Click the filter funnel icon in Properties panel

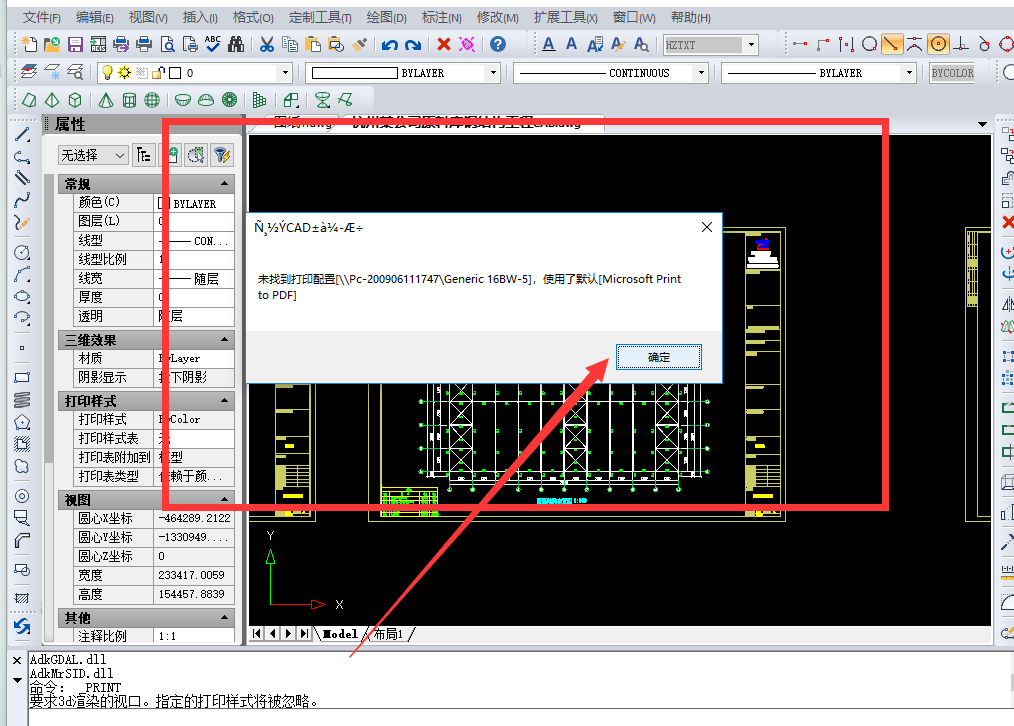click(222, 155)
